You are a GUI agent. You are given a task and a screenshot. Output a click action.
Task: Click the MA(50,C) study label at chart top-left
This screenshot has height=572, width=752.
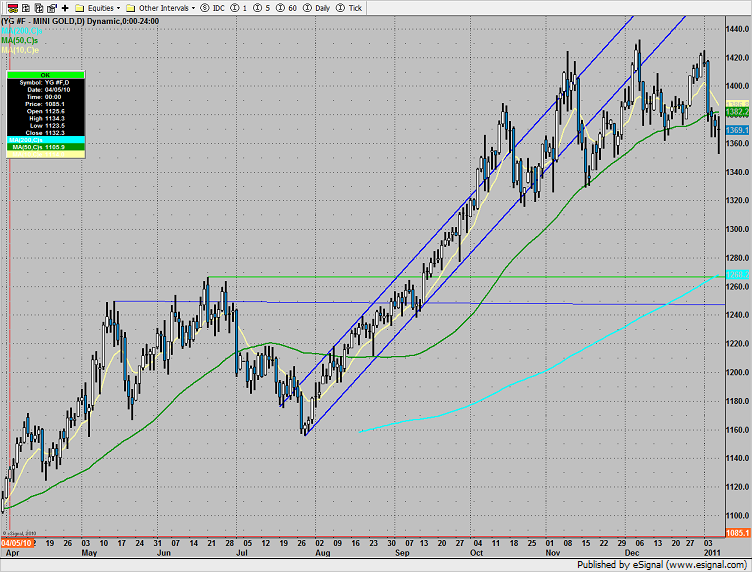click(23, 40)
